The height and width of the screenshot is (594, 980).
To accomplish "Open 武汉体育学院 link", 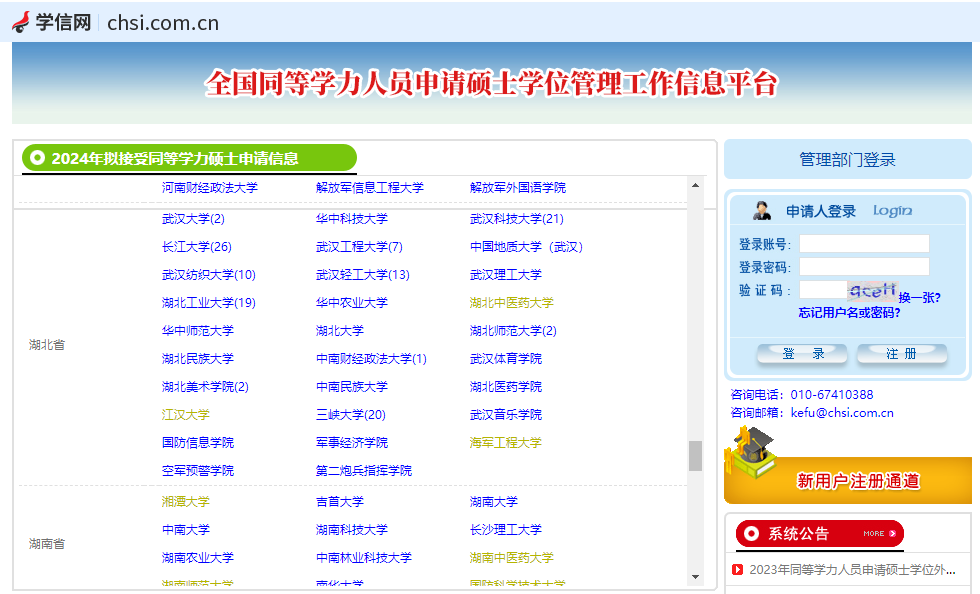I will coord(506,359).
